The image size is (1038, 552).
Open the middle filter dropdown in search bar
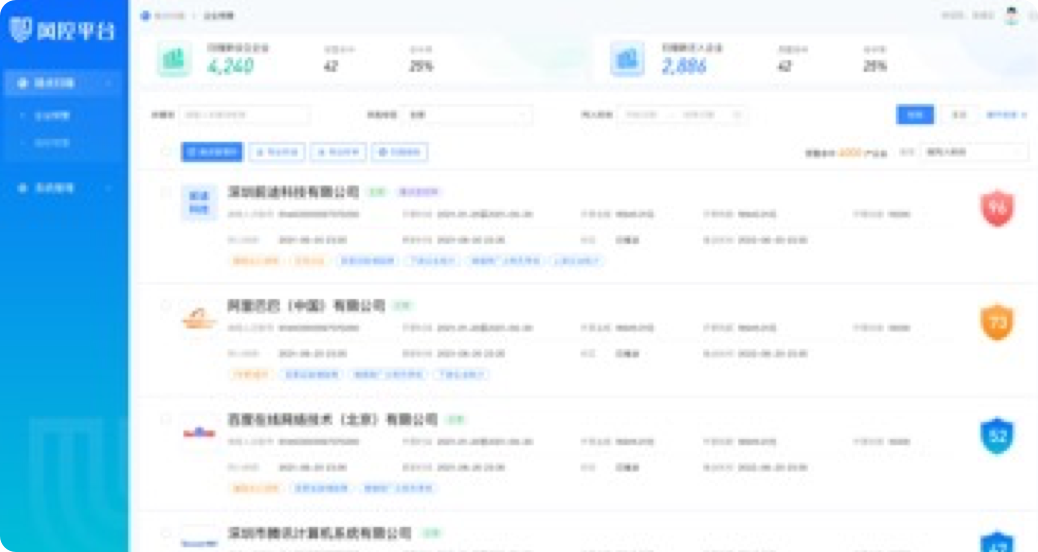[x=468, y=115]
